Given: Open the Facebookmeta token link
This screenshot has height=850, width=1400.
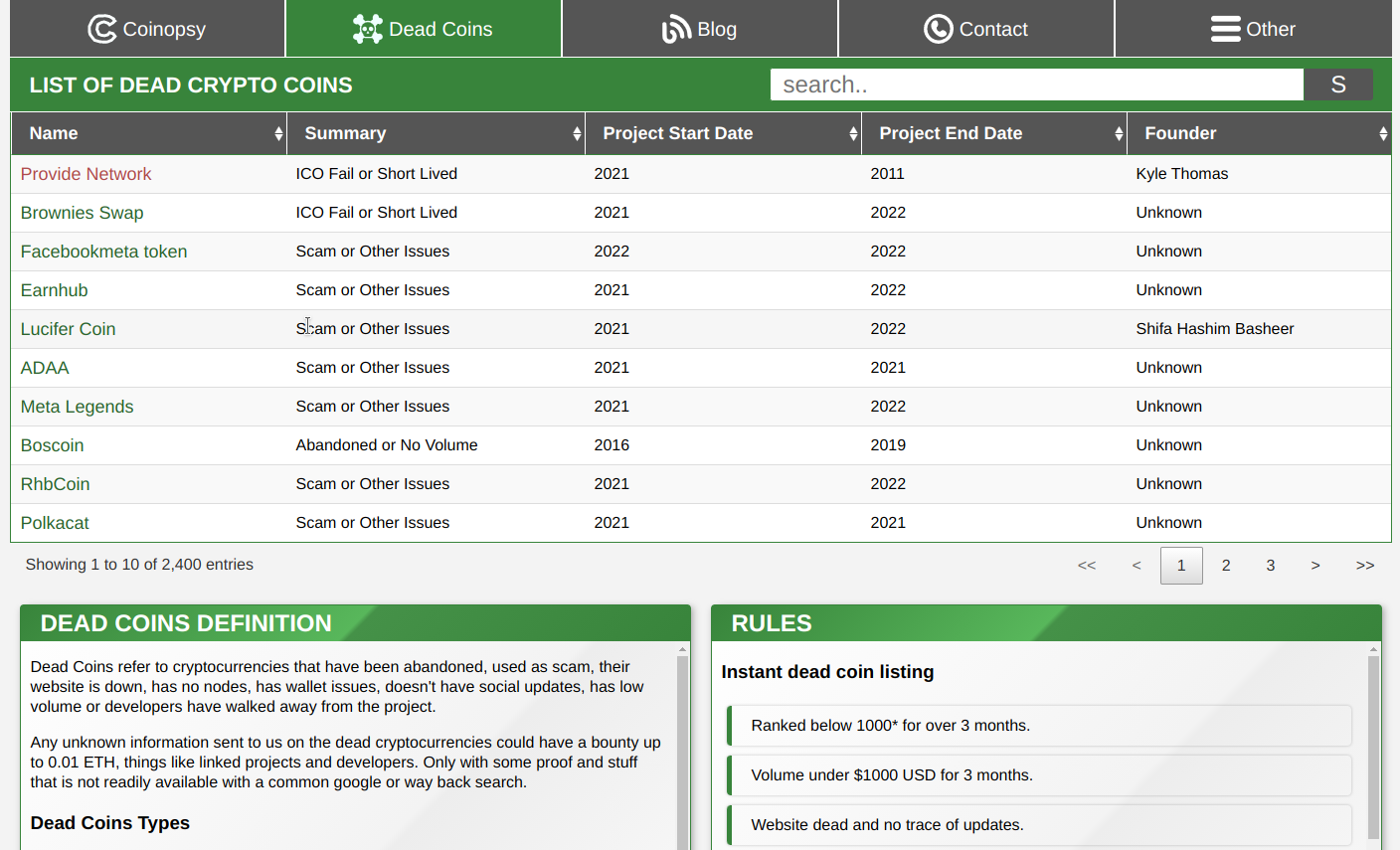Looking at the screenshot, I should click(x=103, y=252).
